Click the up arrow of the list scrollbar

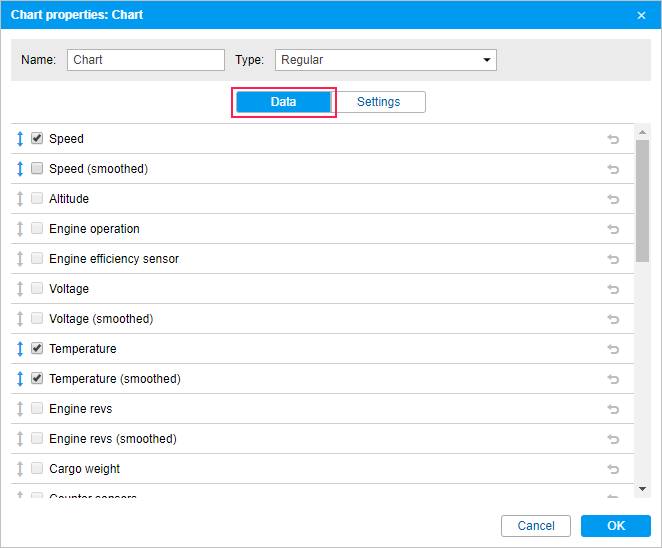tap(643, 132)
